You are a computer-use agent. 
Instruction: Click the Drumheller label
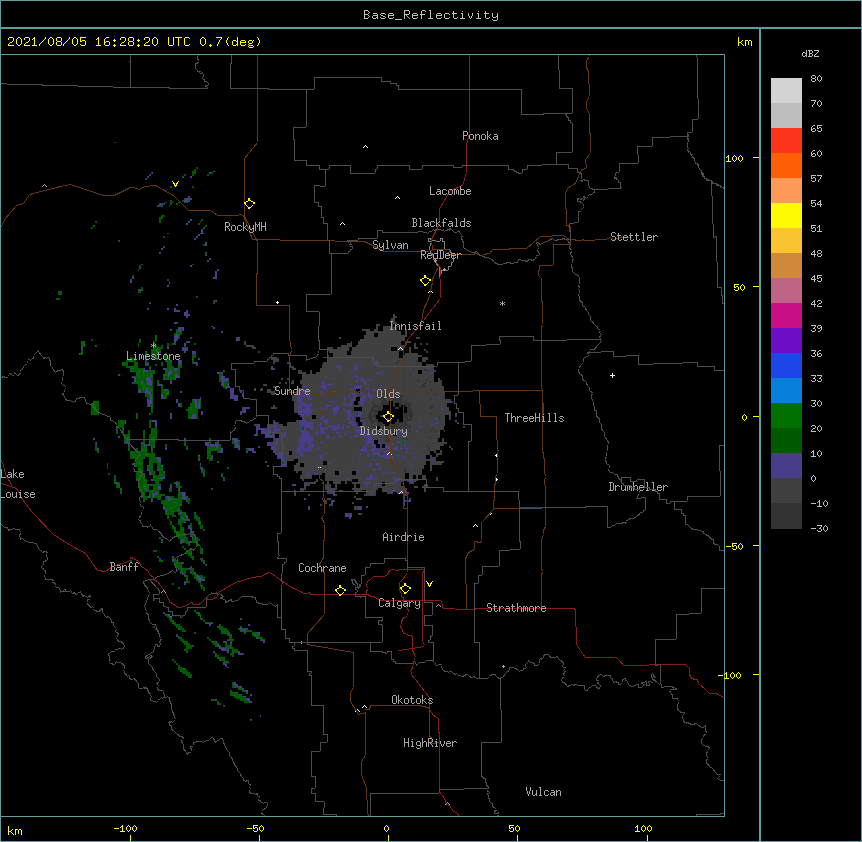[x=638, y=487]
